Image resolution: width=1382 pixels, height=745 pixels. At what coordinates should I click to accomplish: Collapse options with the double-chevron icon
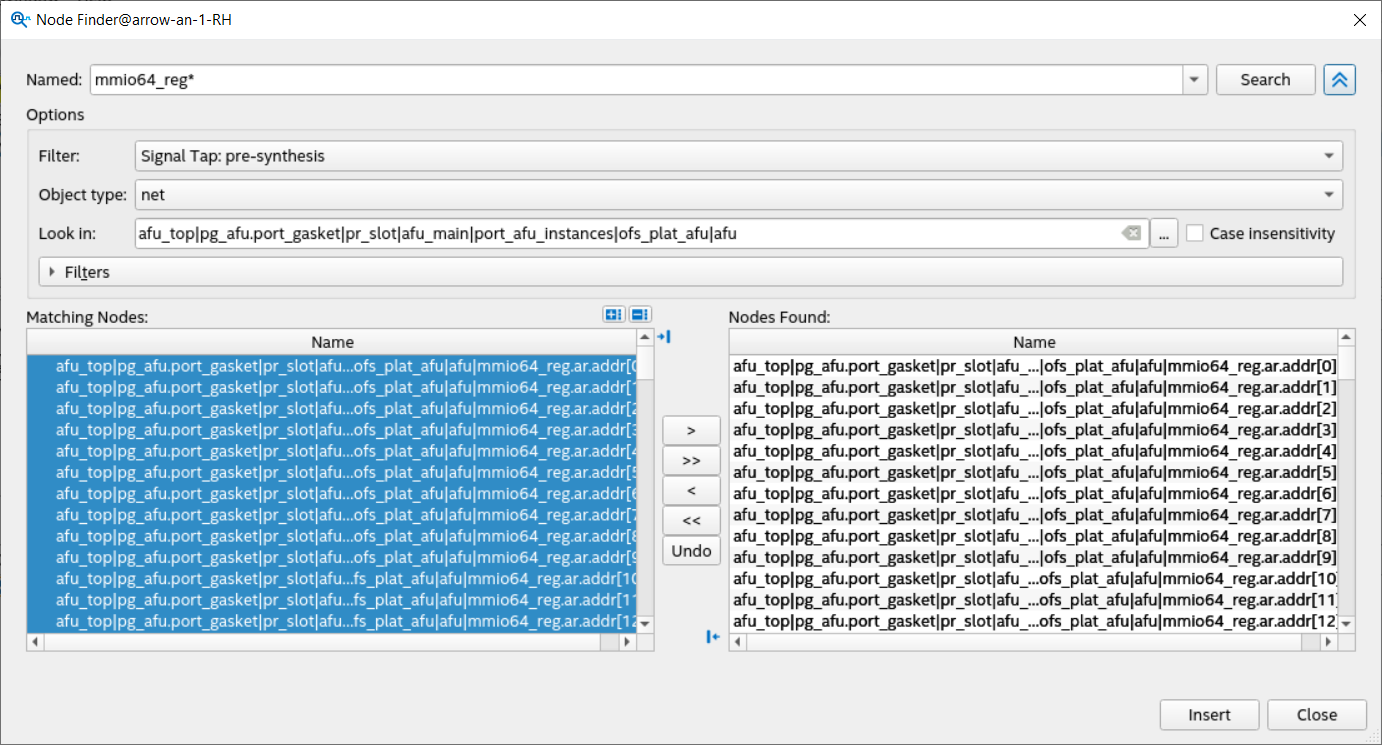pyautogui.click(x=1339, y=80)
